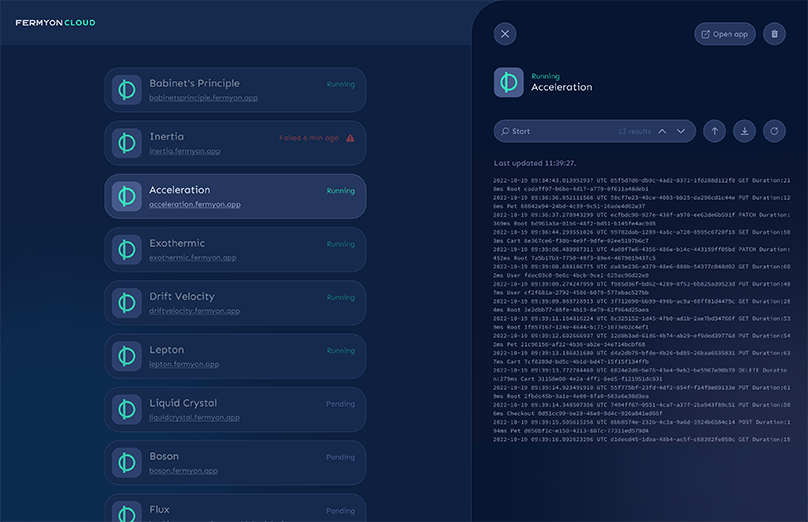Image resolution: width=808 pixels, height=522 pixels.
Task: Delete app with the trash icon
Action: 774,34
